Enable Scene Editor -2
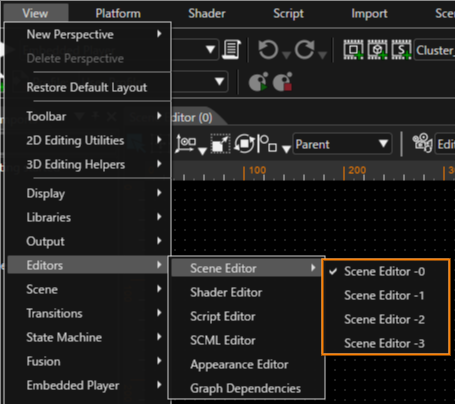Viewport: 455px width, 404px height. click(x=386, y=319)
